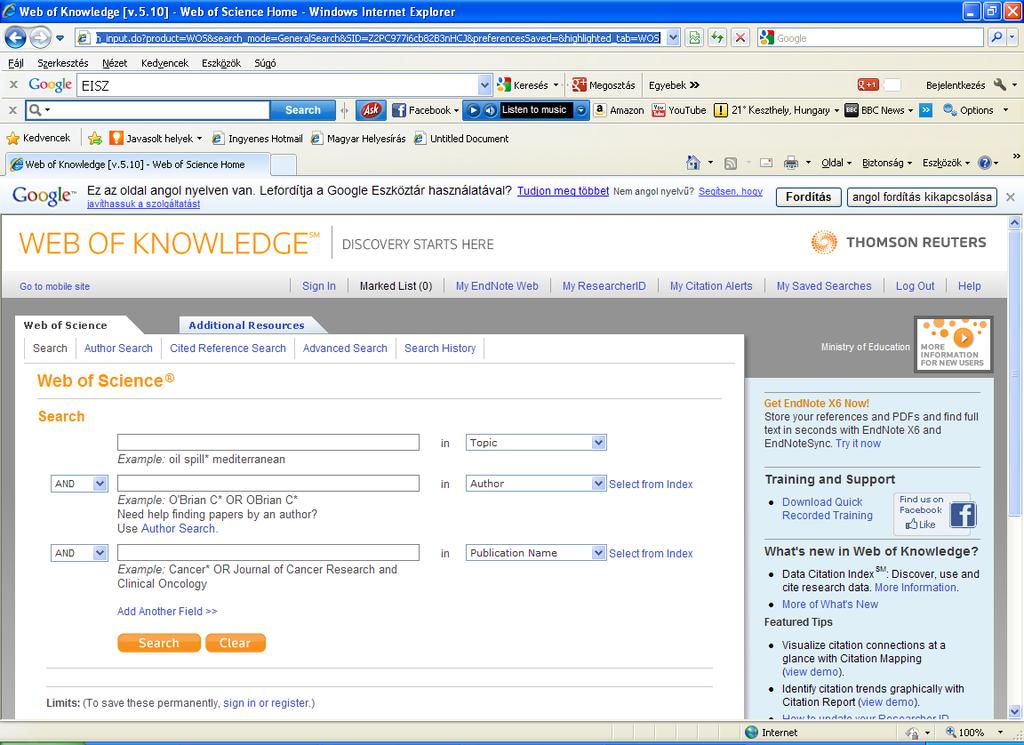Open the Author Search tab
Screen dimensions: 1024x745
tap(118, 348)
